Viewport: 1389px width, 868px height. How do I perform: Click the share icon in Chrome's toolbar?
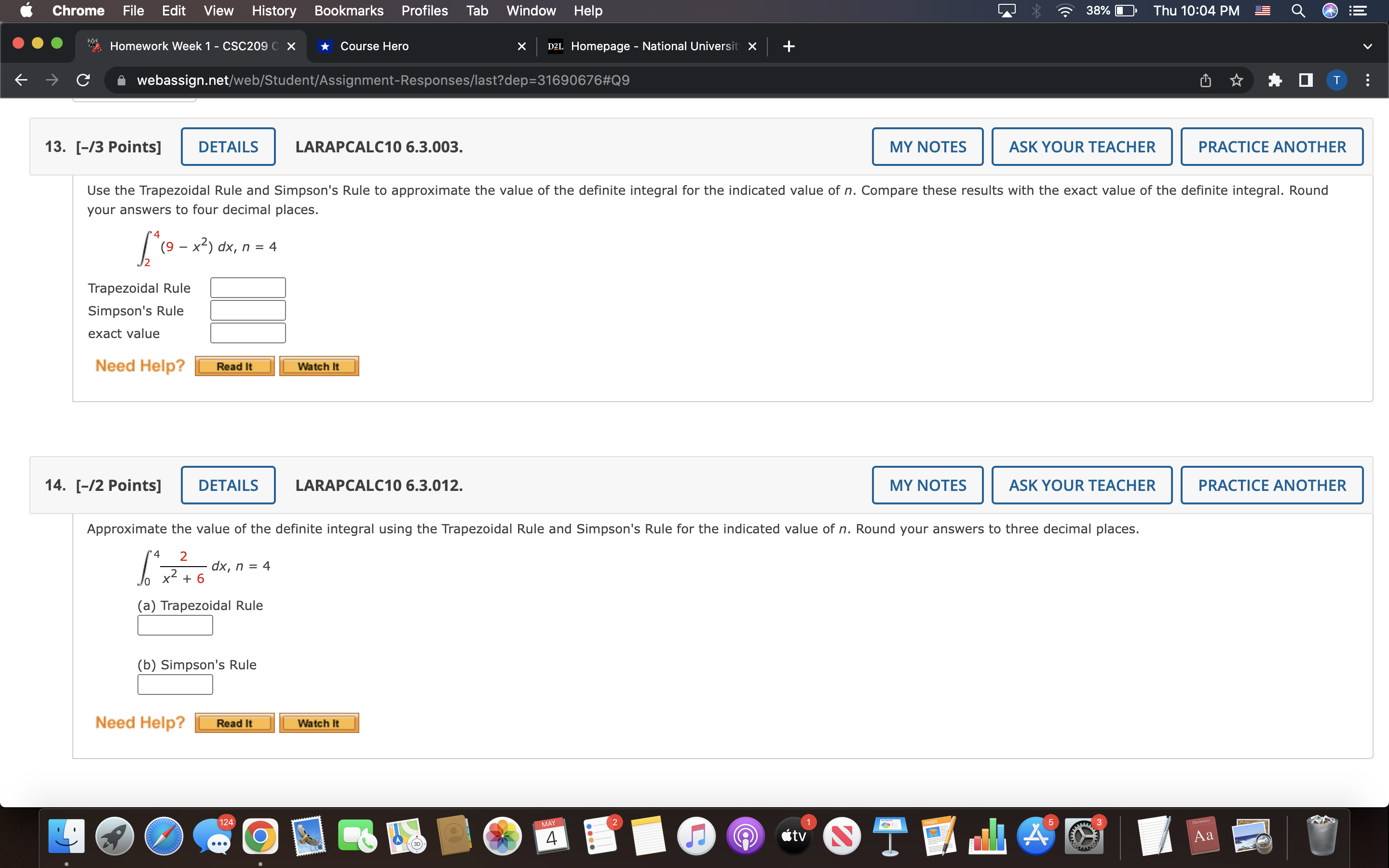click(x=1205, y=80)
